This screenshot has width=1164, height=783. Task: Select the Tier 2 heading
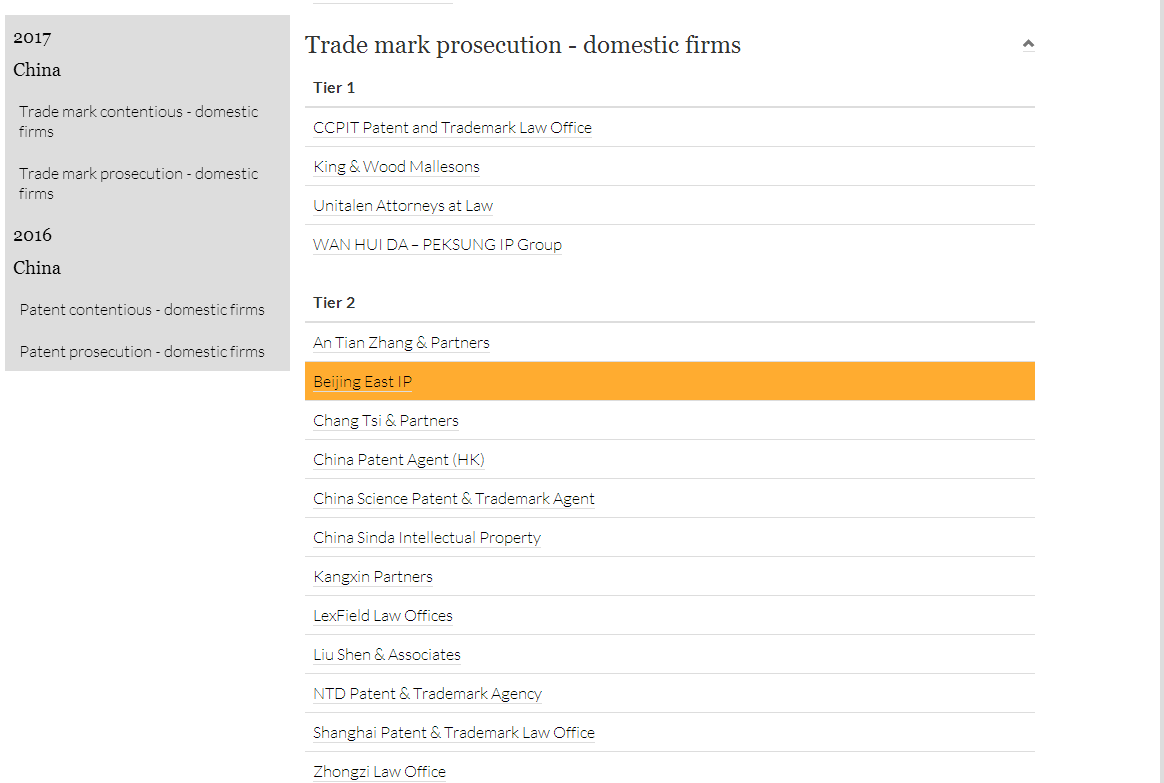point(334,303)
